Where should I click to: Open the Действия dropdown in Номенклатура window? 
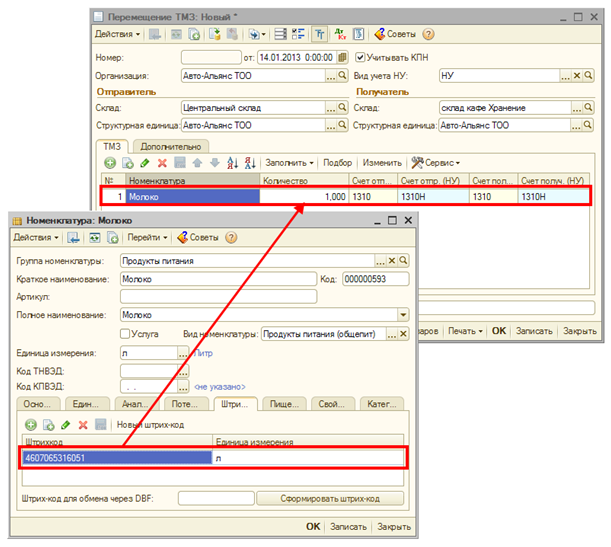pyautogui.click(x=36, y=237)
